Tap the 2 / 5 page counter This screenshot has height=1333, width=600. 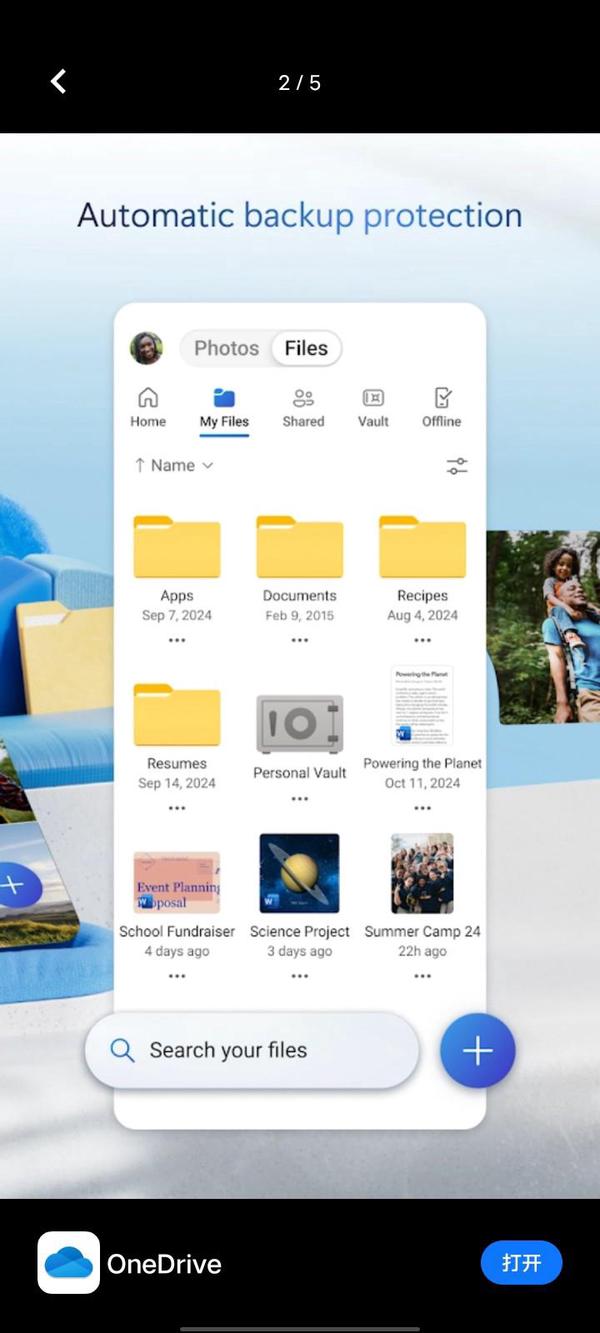[x=300, y=83]
